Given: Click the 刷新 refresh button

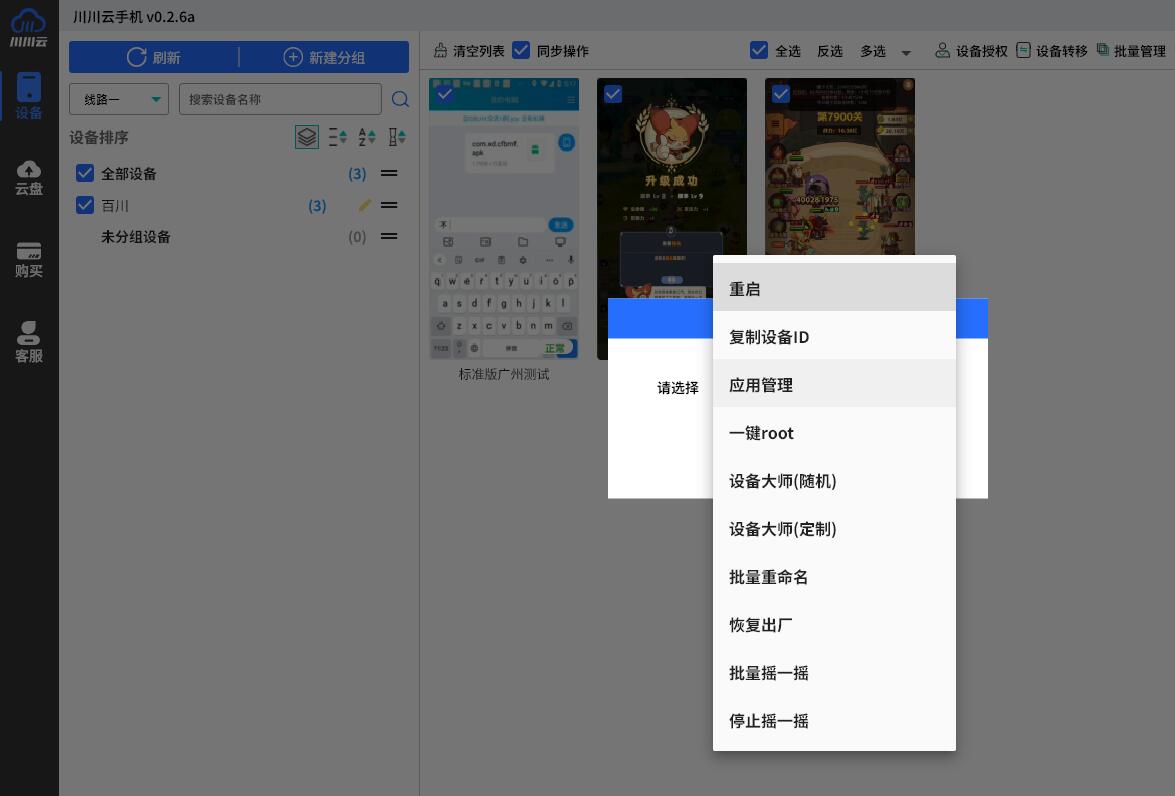Looking at the screenshot, I should click(155, 57).
